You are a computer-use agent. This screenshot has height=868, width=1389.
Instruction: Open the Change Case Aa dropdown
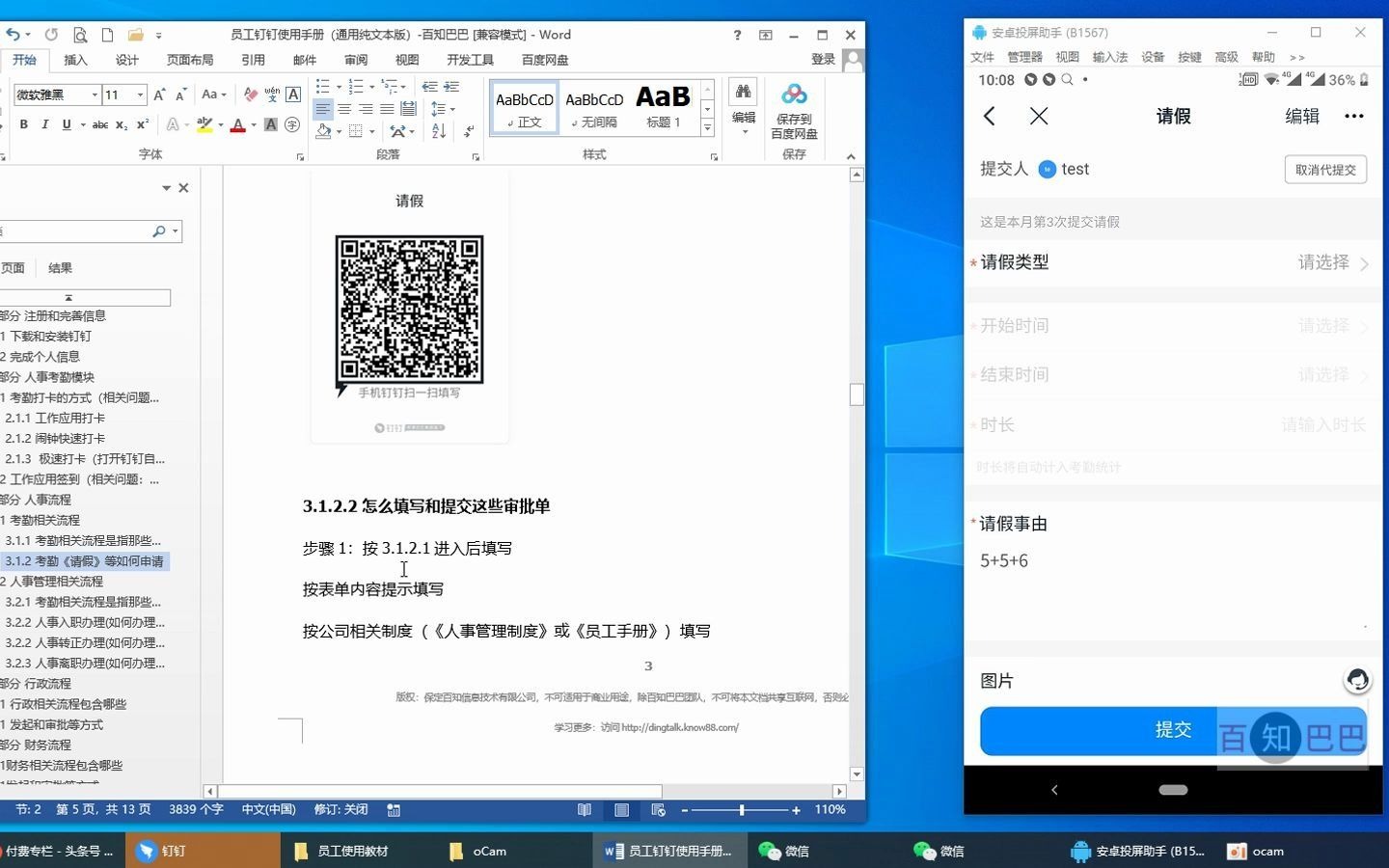tap(213, 95)
